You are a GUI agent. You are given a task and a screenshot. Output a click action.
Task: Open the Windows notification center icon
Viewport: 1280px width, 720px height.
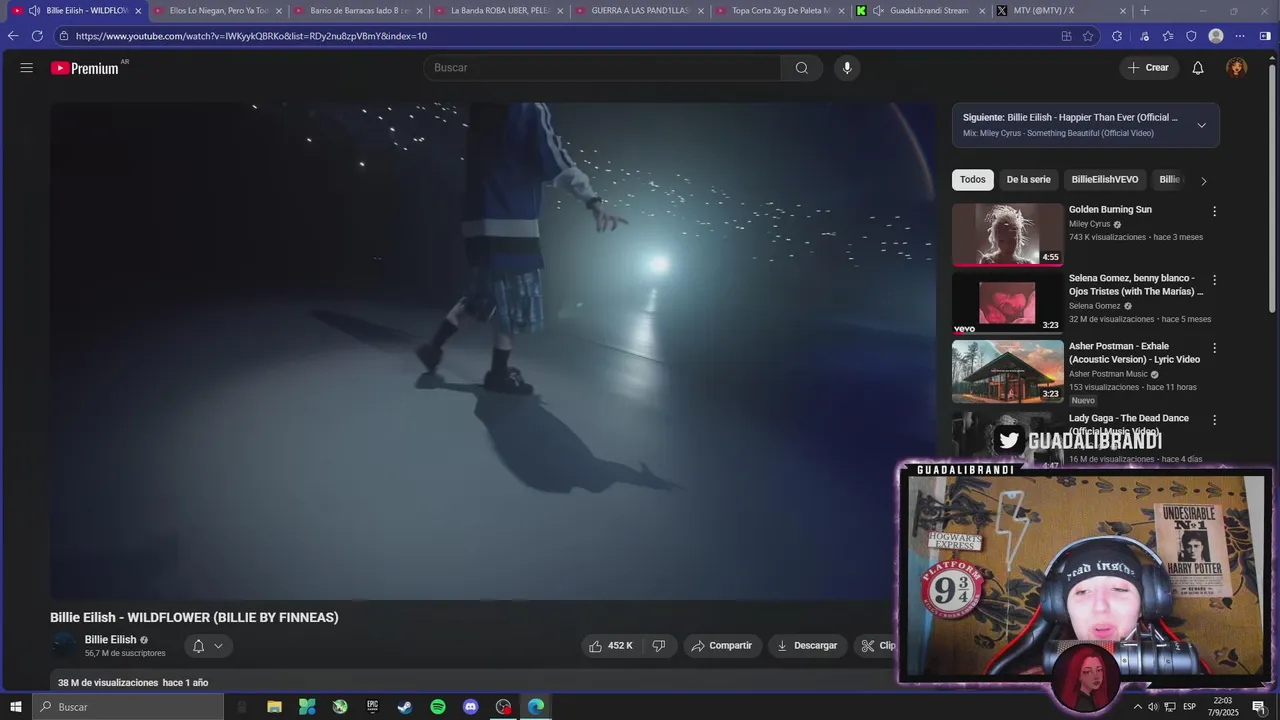tap(1259, 707)
